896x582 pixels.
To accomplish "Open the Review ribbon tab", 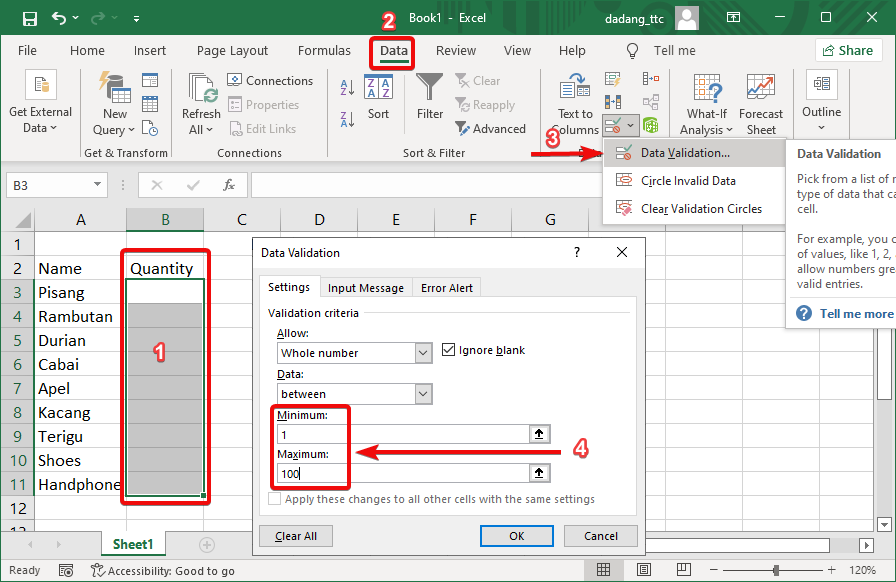I will click(455, 50).
